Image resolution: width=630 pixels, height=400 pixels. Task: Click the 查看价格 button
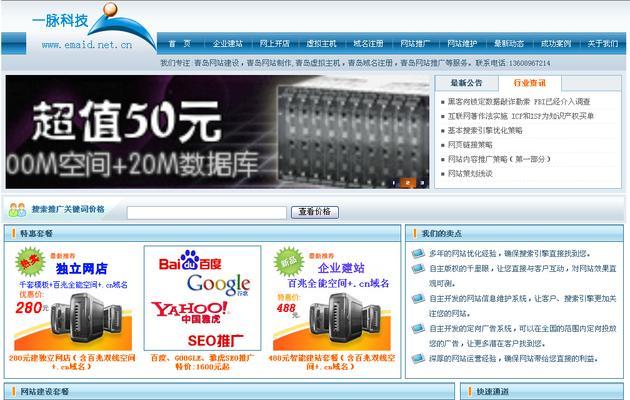pyautogui.click(x=315, y=212)
